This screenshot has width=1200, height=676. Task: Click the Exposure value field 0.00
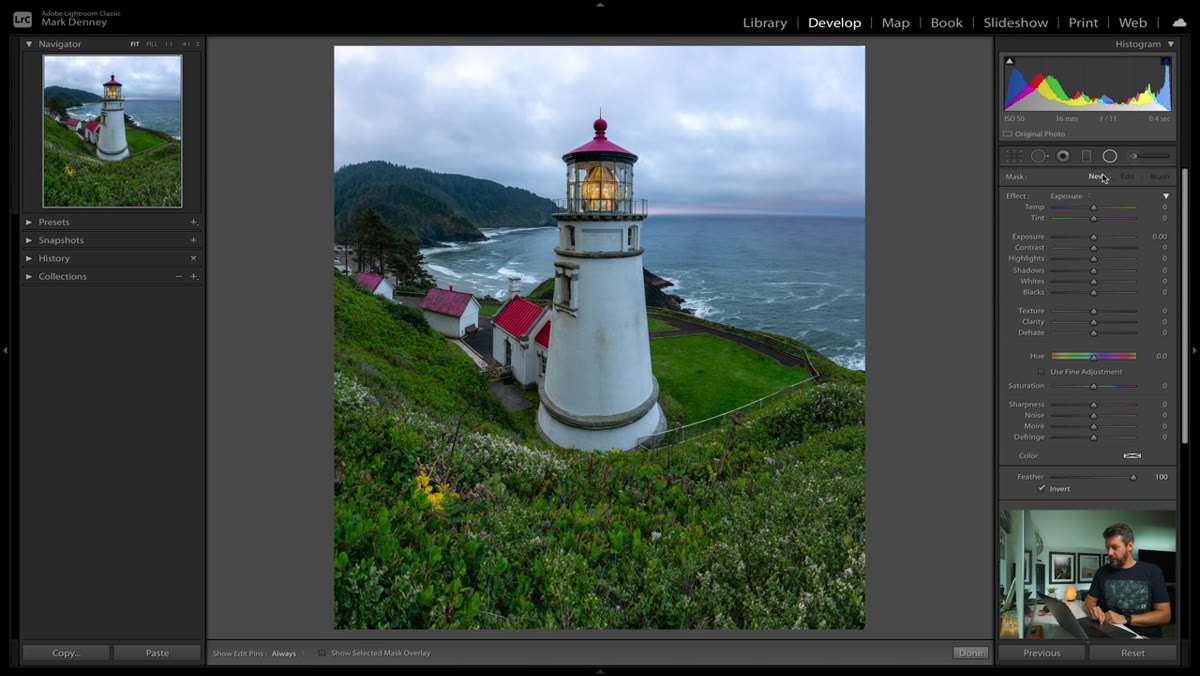pyautogui.click(x=1159, y=237)
